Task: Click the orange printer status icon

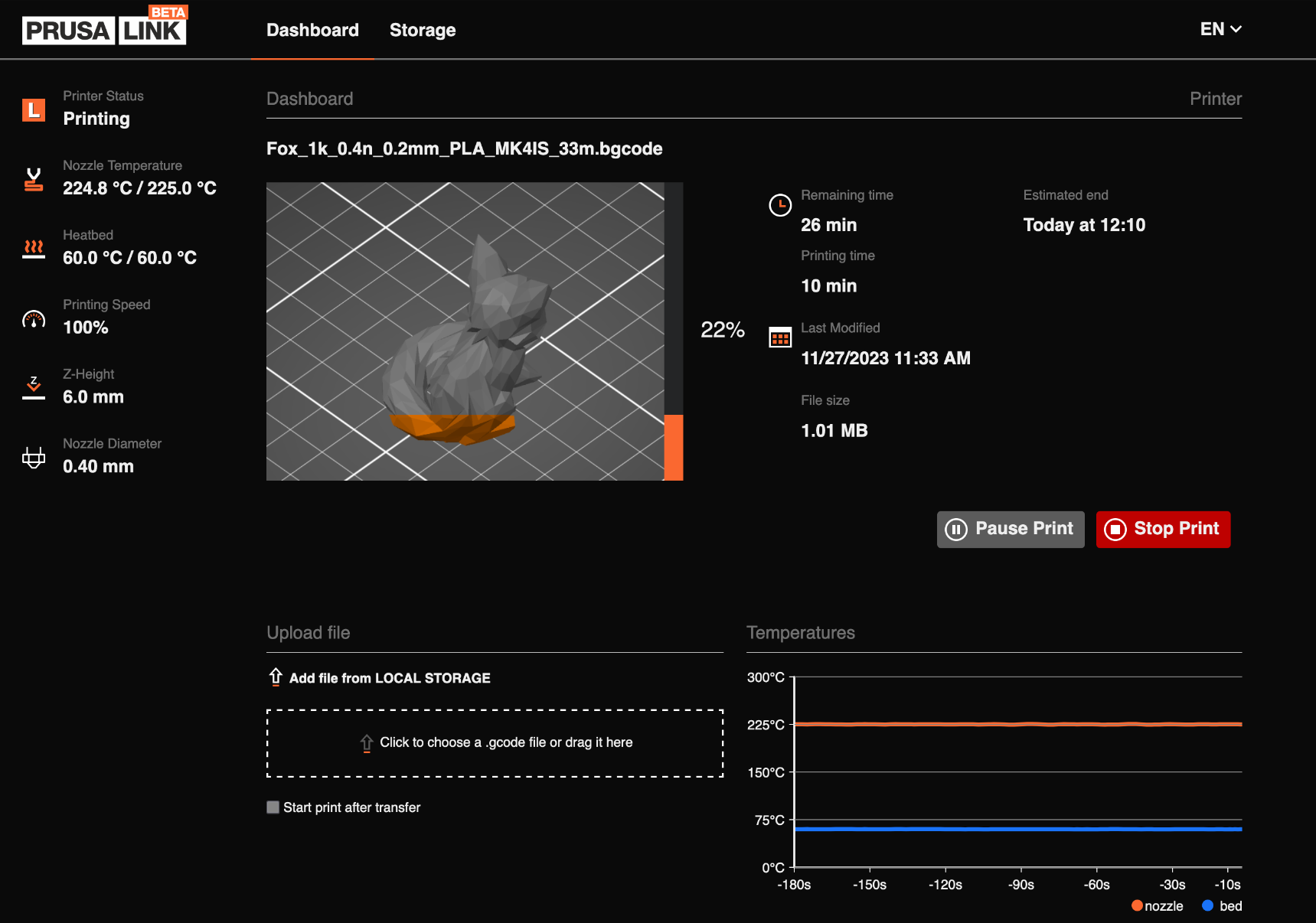Action: pos(34,110)
